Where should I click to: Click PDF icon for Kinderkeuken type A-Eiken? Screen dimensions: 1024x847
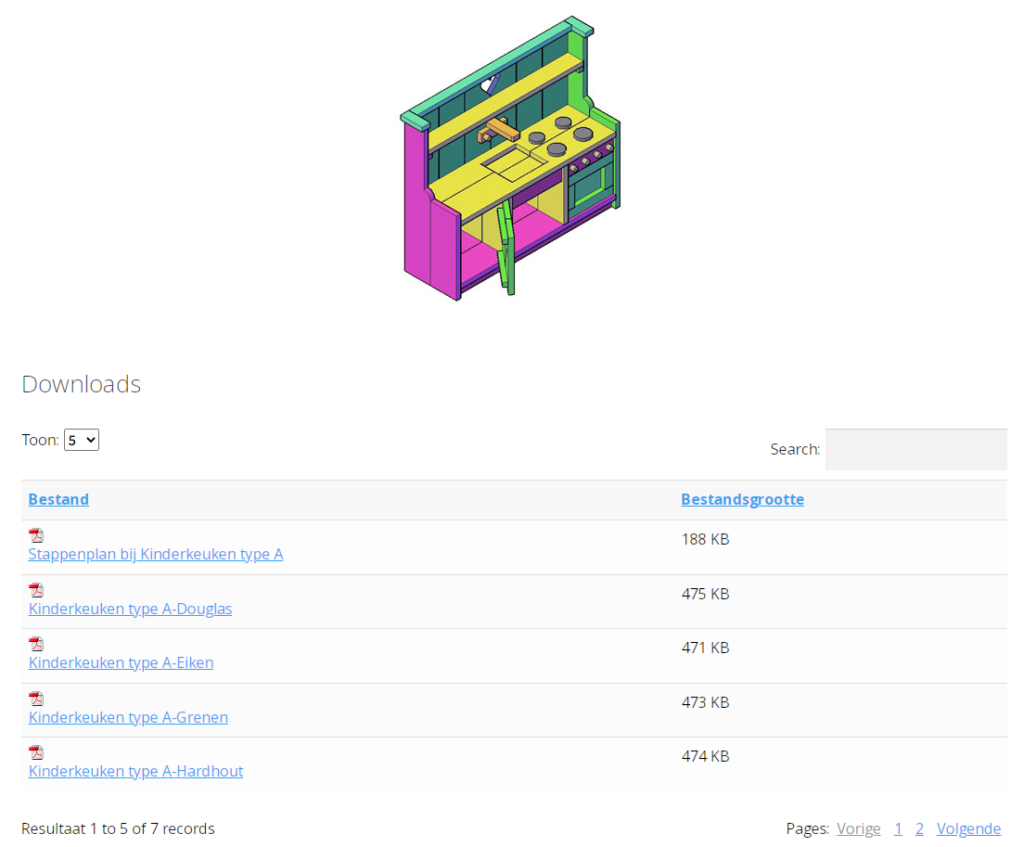click(36, 644)
